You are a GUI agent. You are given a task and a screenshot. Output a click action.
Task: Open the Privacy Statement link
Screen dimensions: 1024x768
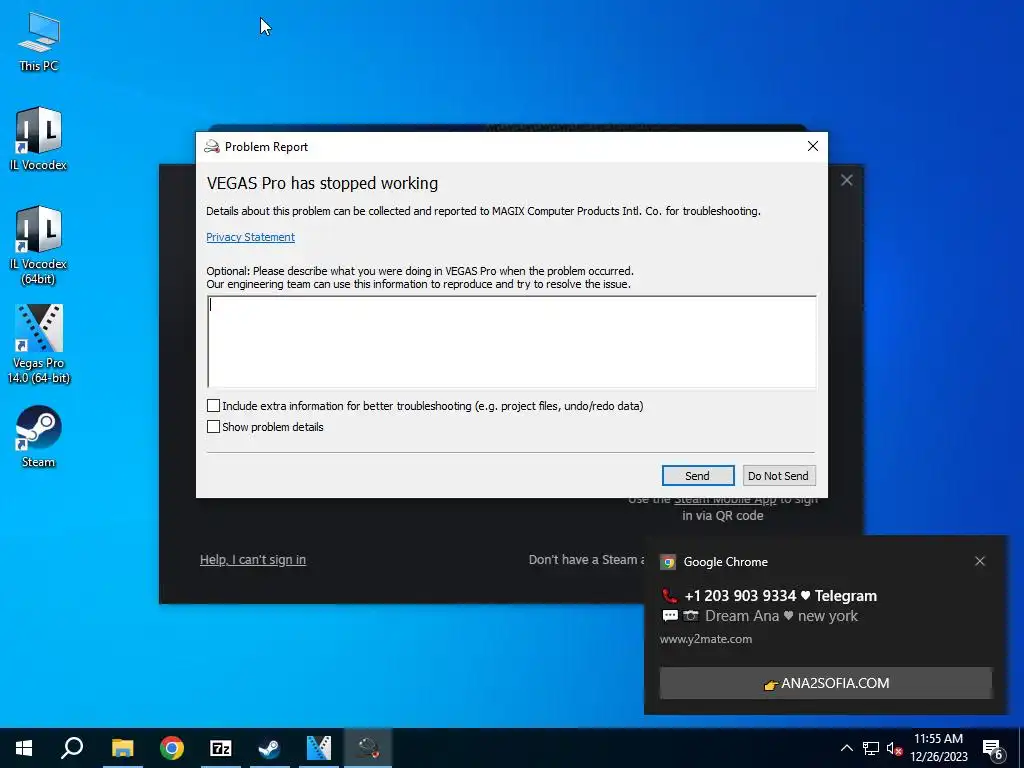pyautogui.click(x=250, y=237)
